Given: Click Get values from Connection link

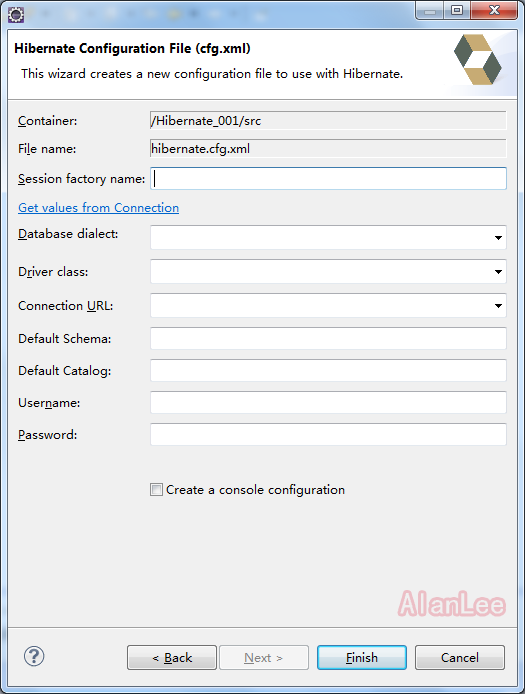Looking at the screenshot, I should 98,208.
